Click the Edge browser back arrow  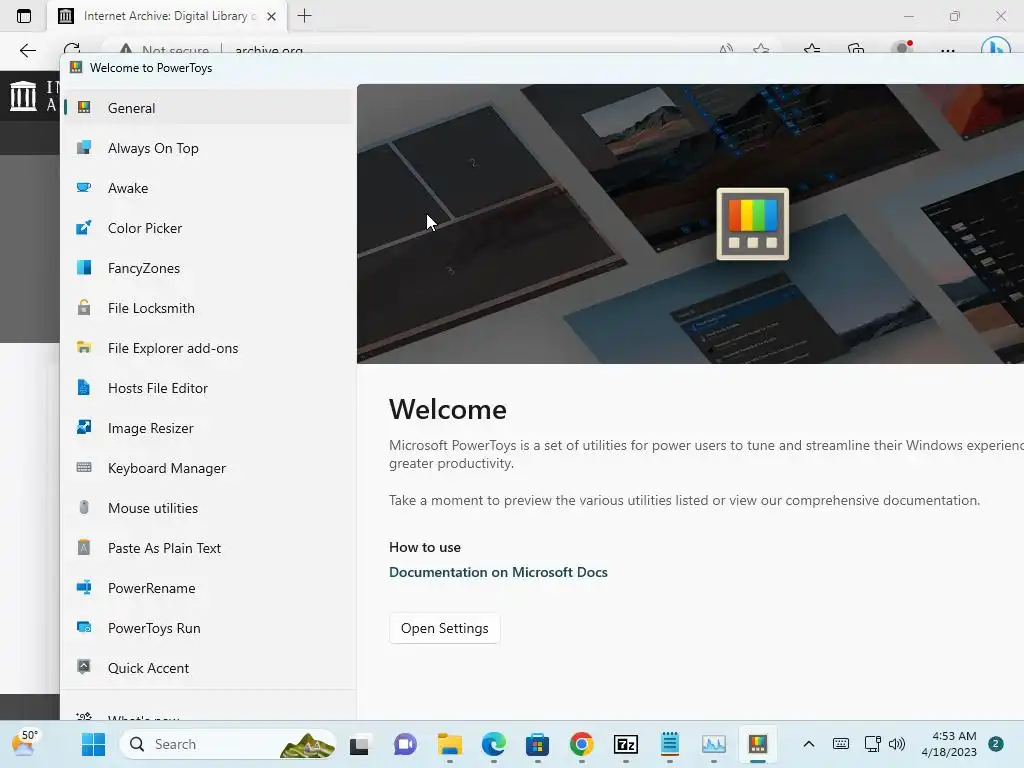27,50
